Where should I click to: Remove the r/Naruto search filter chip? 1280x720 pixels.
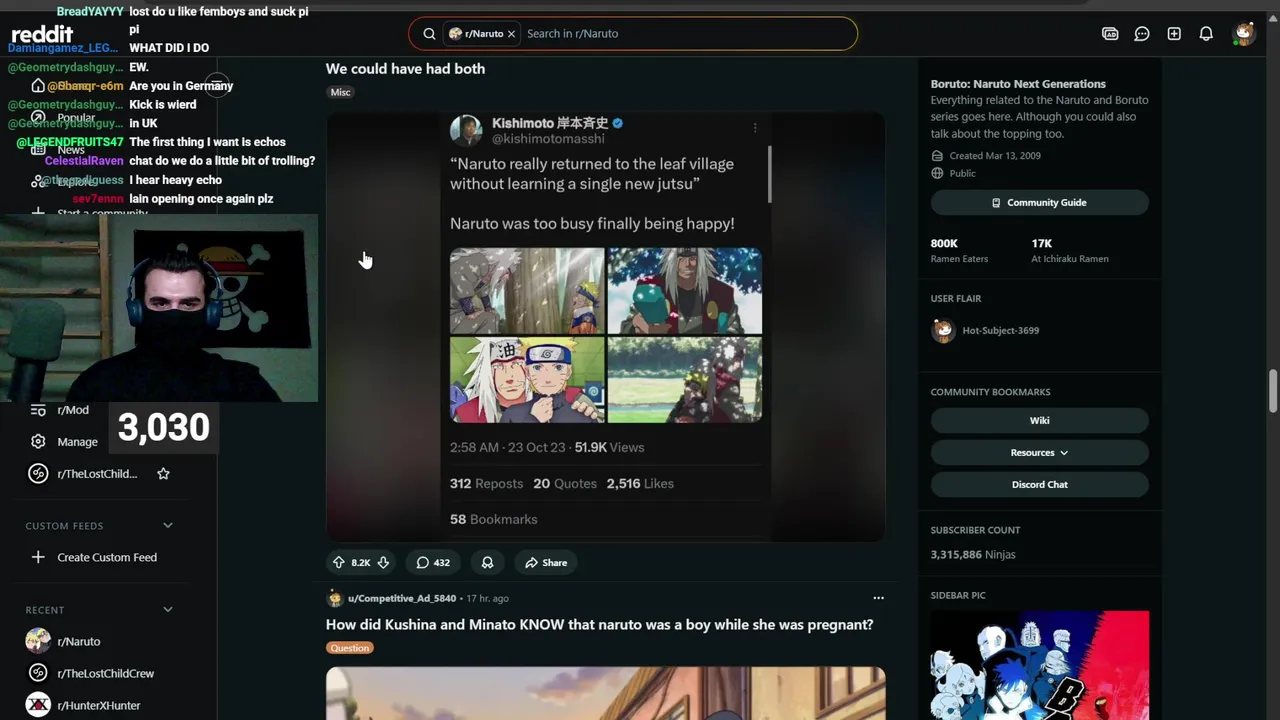point(511,34)
